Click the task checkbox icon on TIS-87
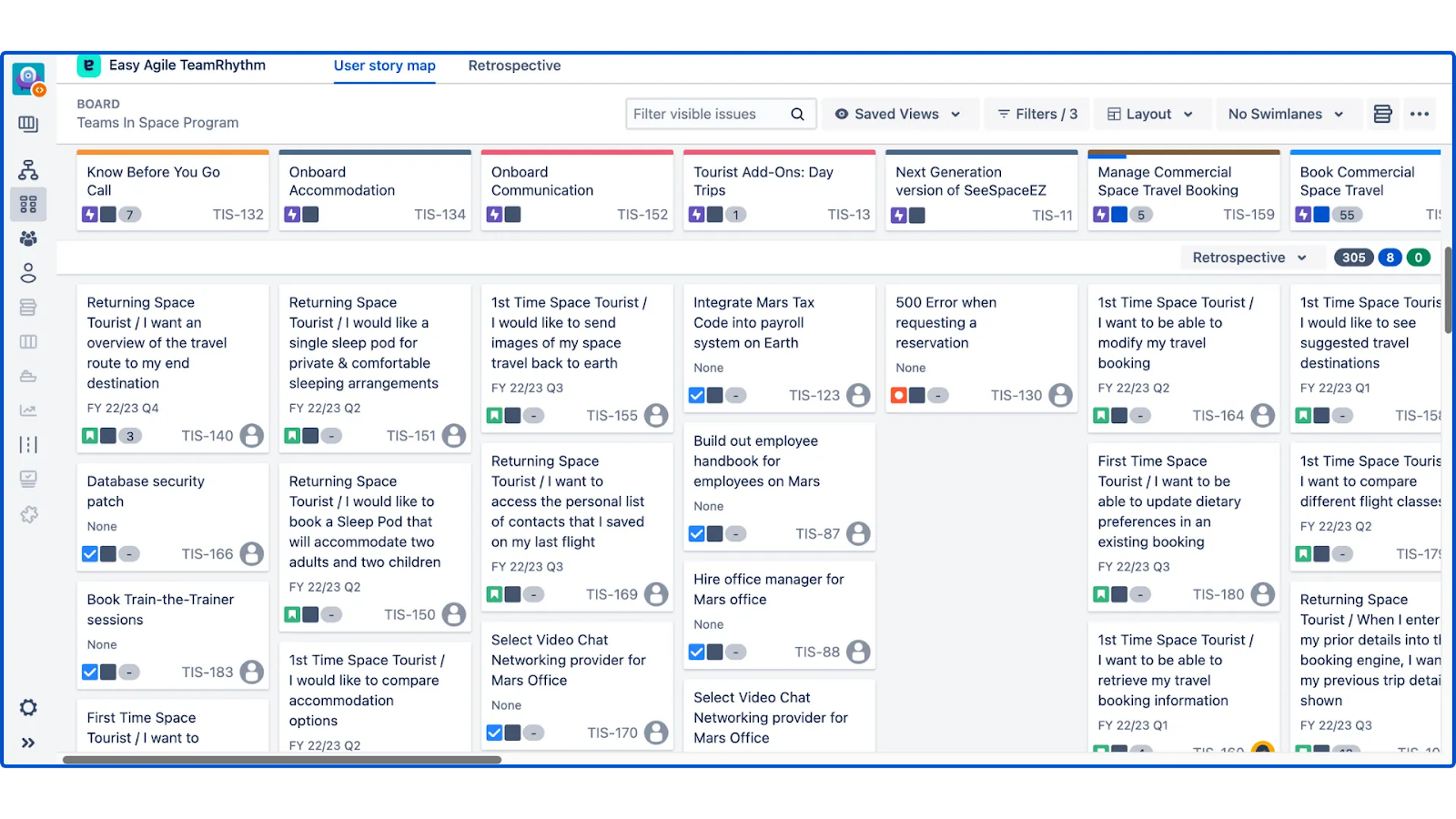1456x819 pixels. pyautogui.click(x=696, y=534)
